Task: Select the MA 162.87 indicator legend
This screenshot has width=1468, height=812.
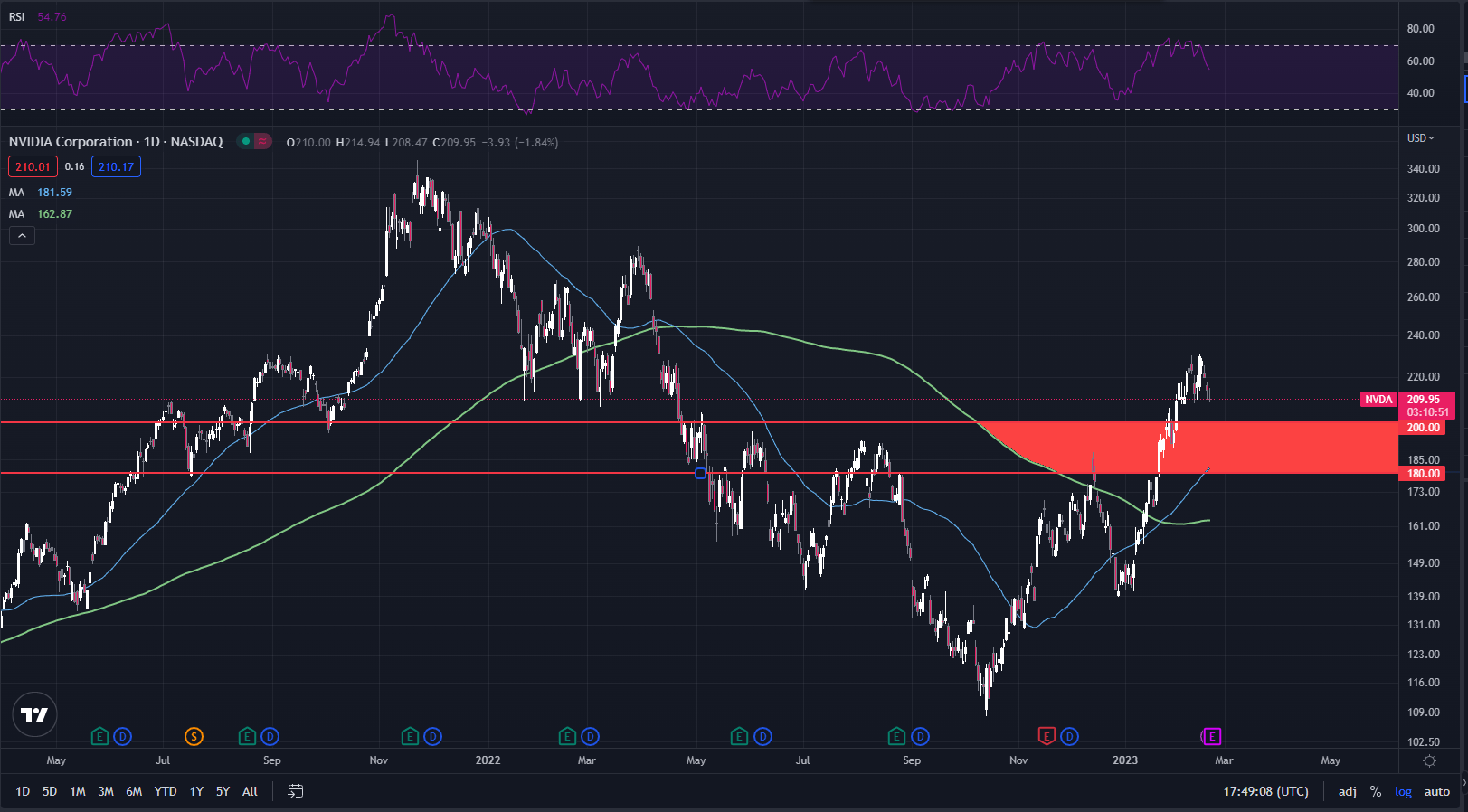Action: tap(41, 214)
